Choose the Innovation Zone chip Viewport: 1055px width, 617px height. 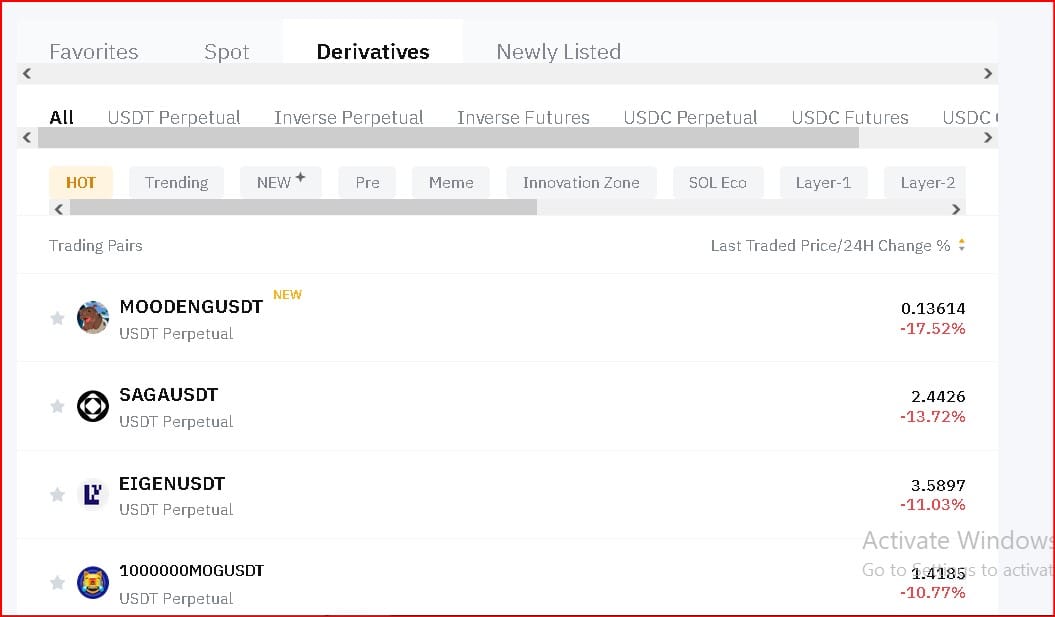tap(581, 182)
